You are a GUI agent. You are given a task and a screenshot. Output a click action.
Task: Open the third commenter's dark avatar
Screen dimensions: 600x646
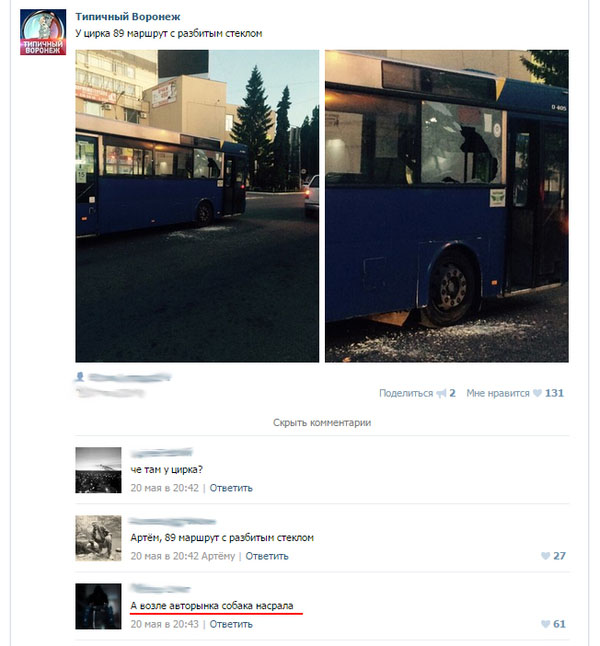pos(98,606)
